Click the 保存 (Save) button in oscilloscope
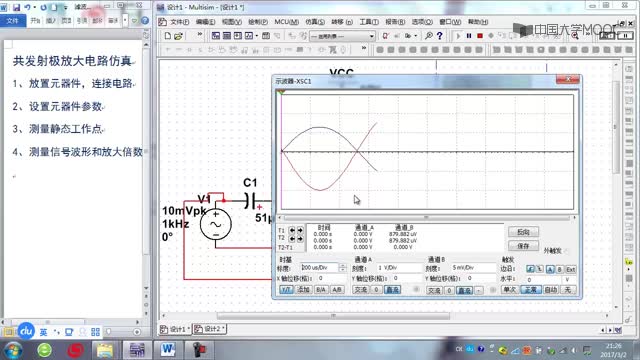Screen dimensions: 640x360 pyautogui.click(x=523, y=246)
